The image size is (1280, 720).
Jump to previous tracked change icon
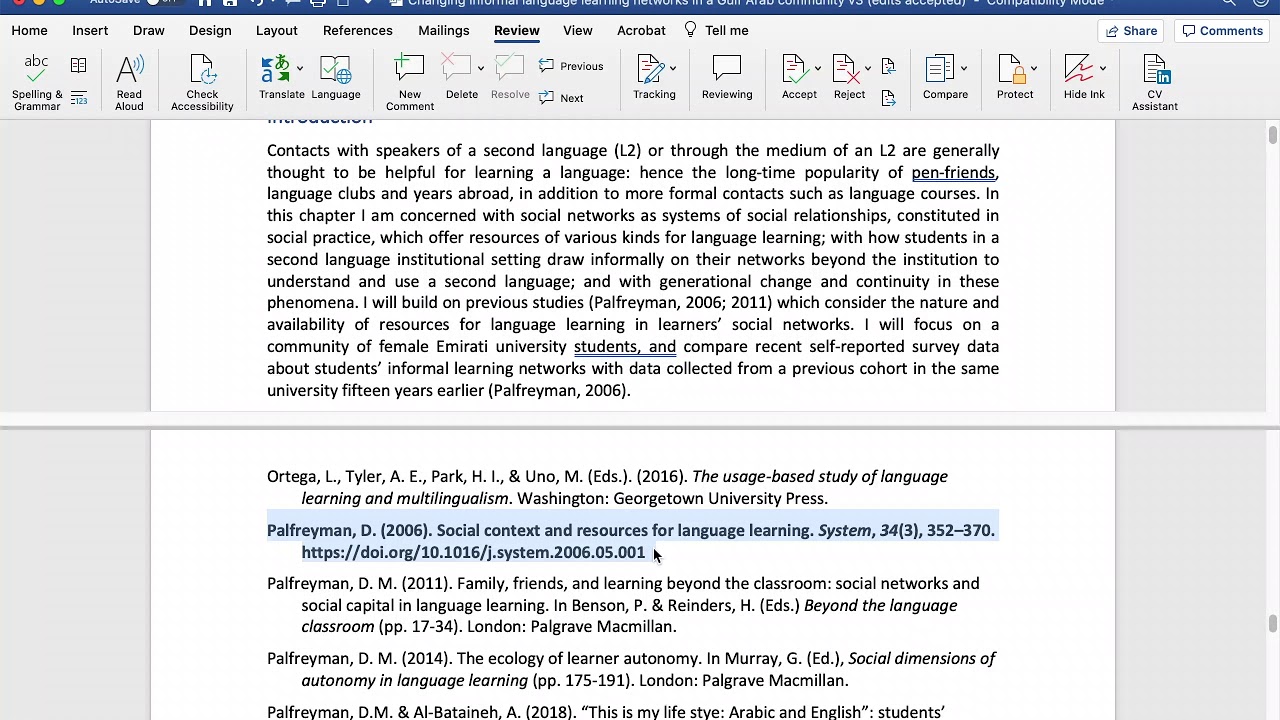(888, 66)
